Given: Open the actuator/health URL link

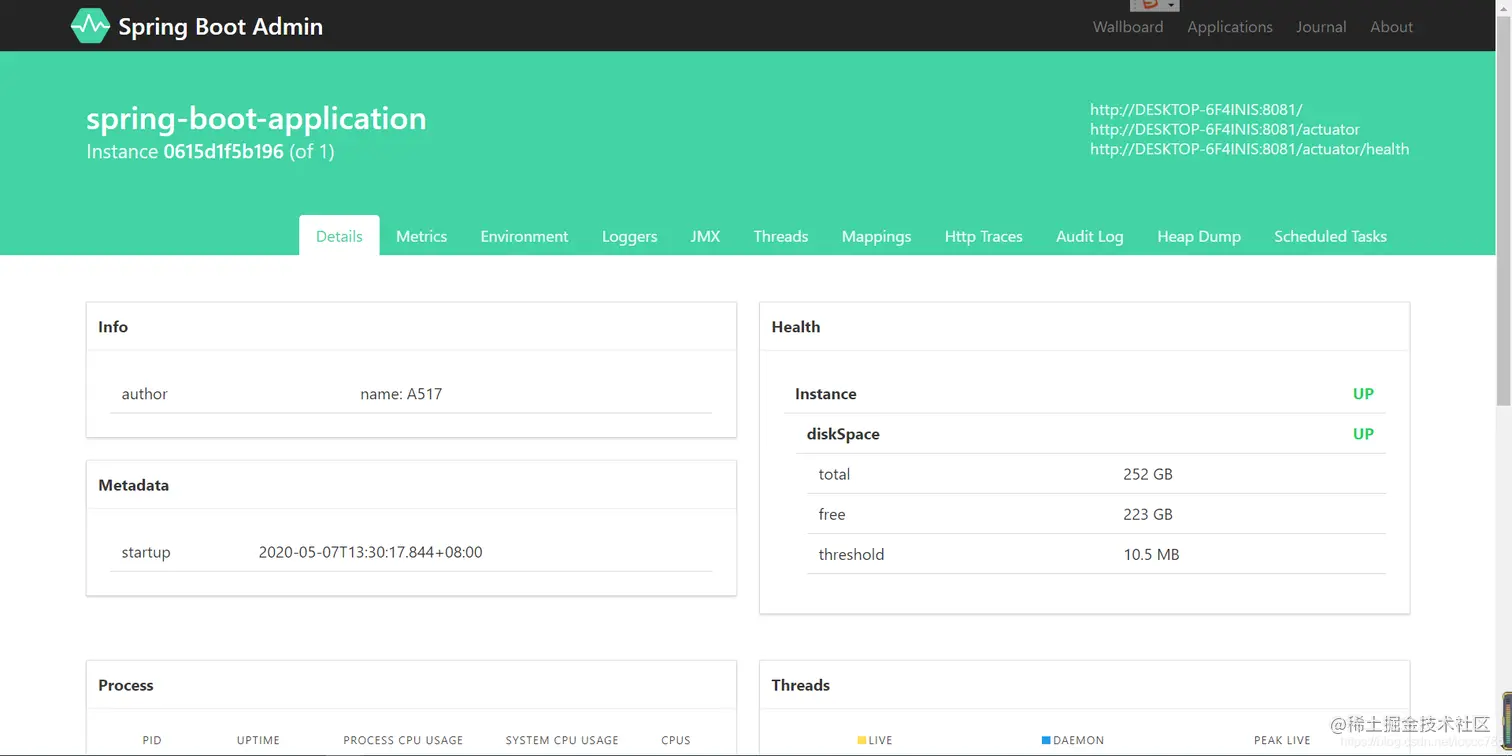Looking at the screenshot, I should click(x=1249, y=149).
